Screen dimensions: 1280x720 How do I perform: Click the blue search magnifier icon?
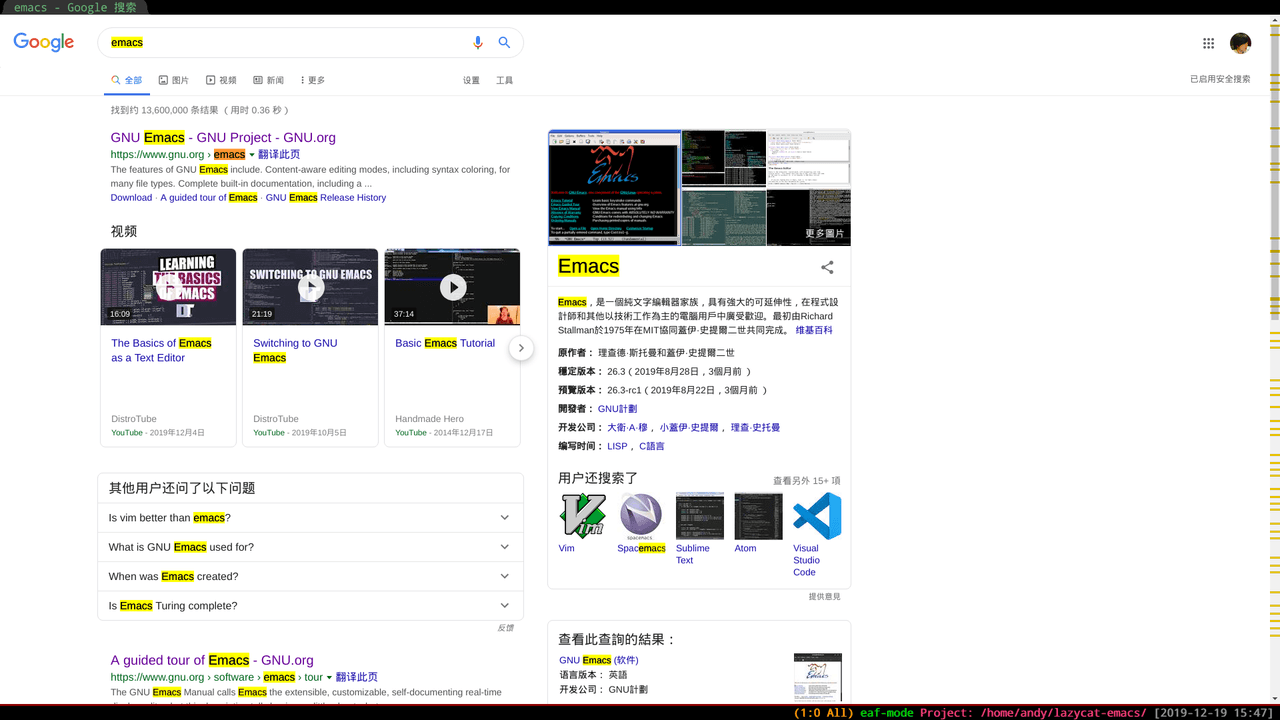[505, 43]
